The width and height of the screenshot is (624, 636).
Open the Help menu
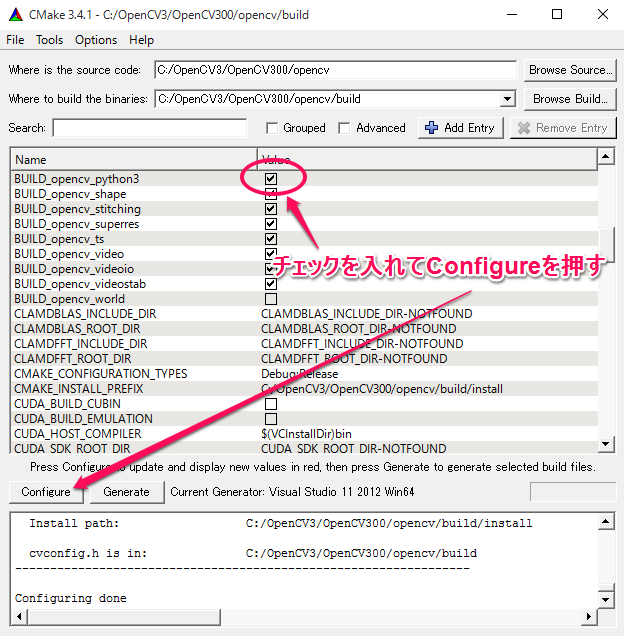(x=142, y=40)
